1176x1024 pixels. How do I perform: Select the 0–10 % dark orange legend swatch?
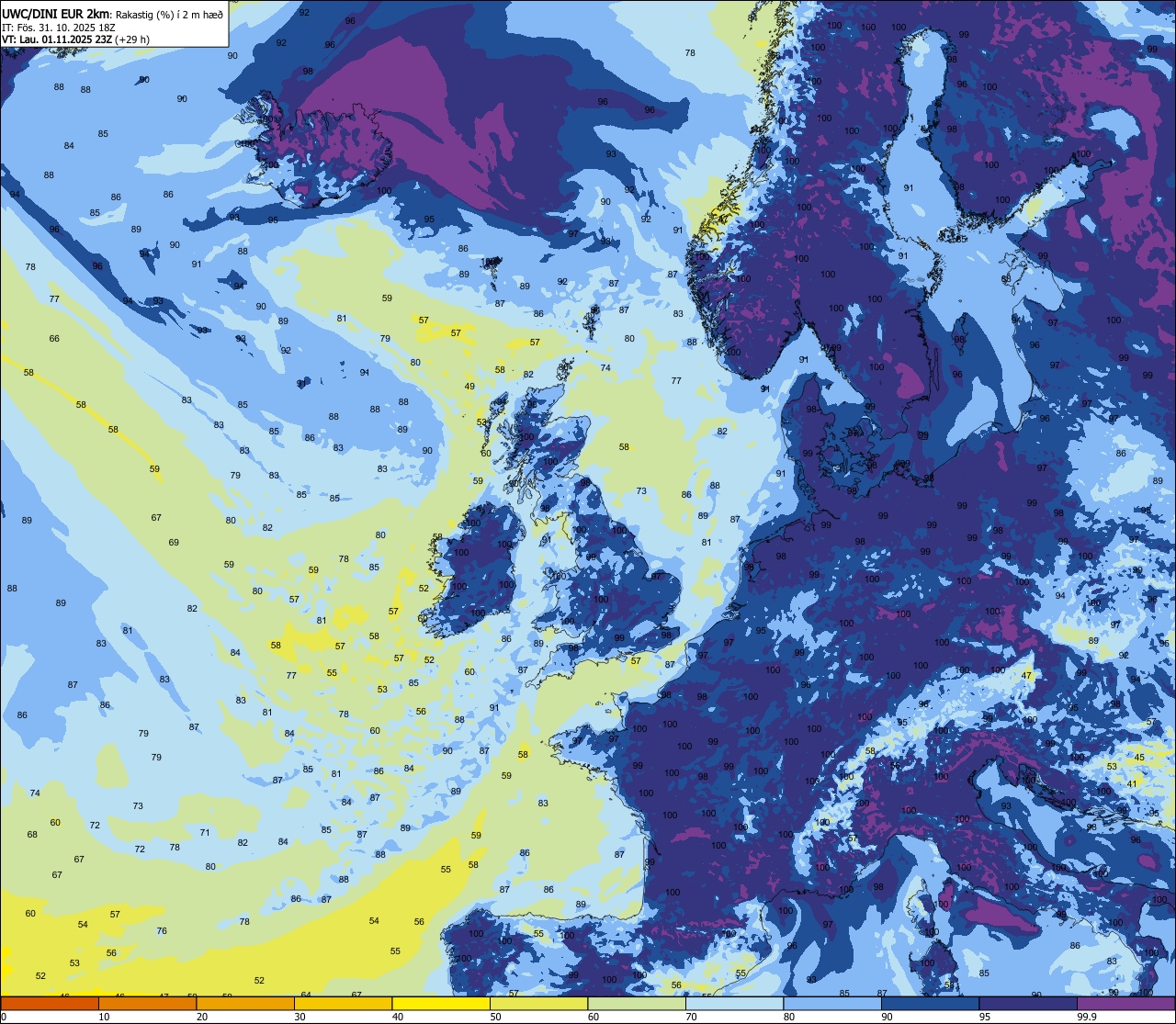(50, 1003)
